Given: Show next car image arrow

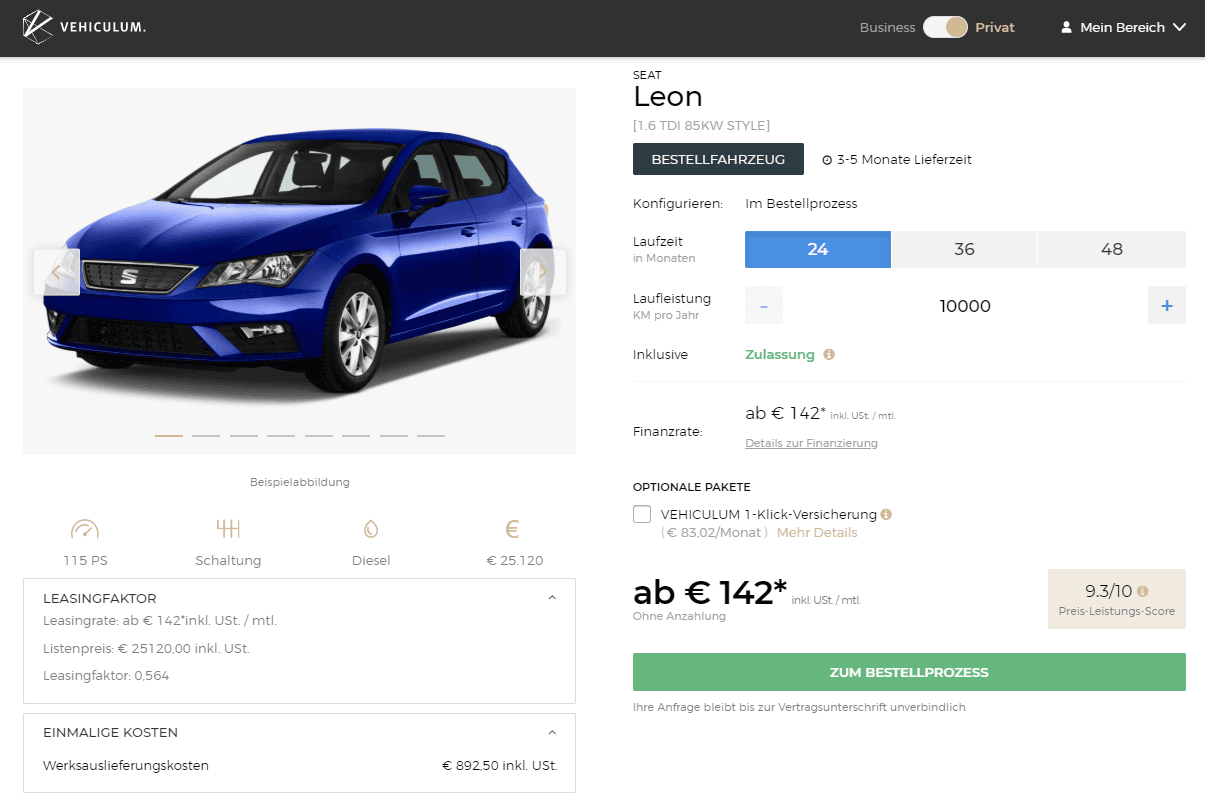Looking at the screenshot, I should tap(543, 272).
